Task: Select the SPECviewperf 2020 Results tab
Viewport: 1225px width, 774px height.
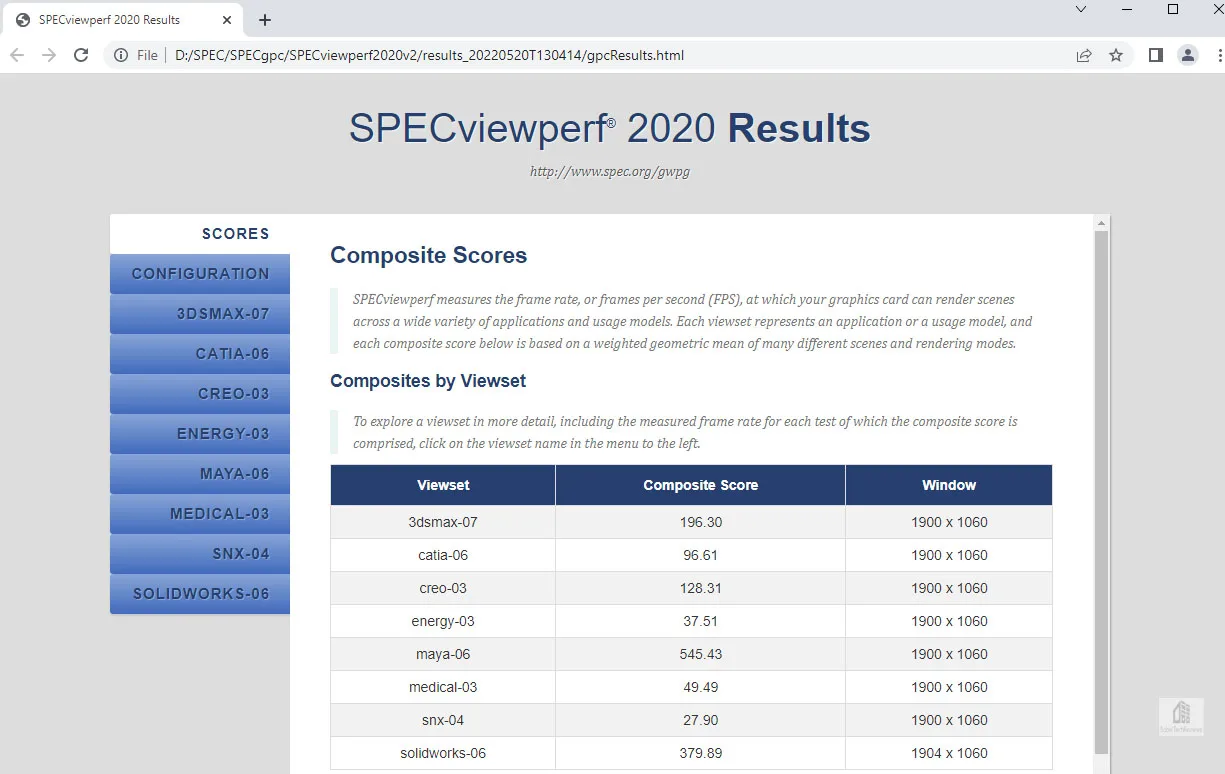Action: click(125, 20)
